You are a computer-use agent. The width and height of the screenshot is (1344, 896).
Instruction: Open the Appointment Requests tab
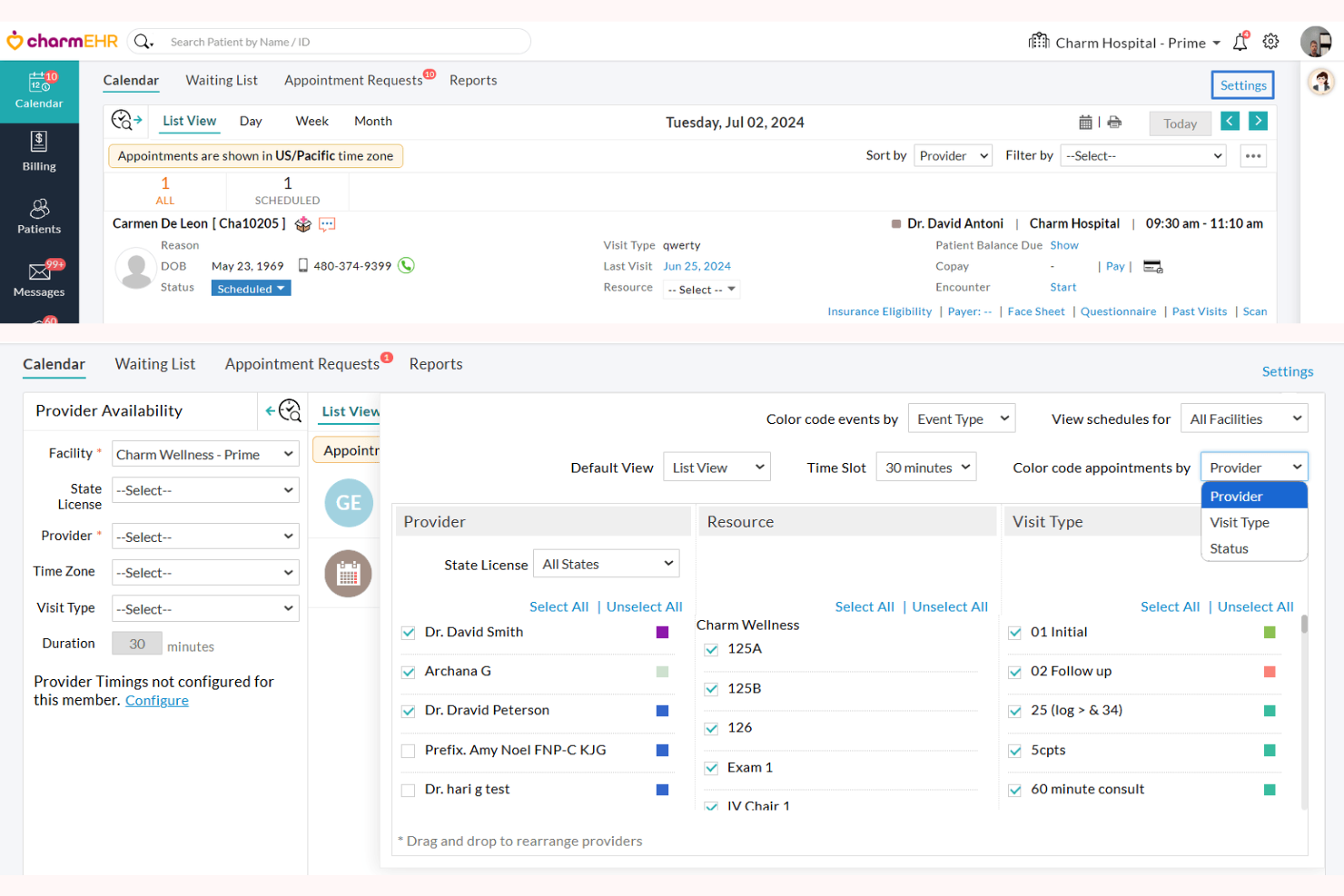click(x=352, y=80)
